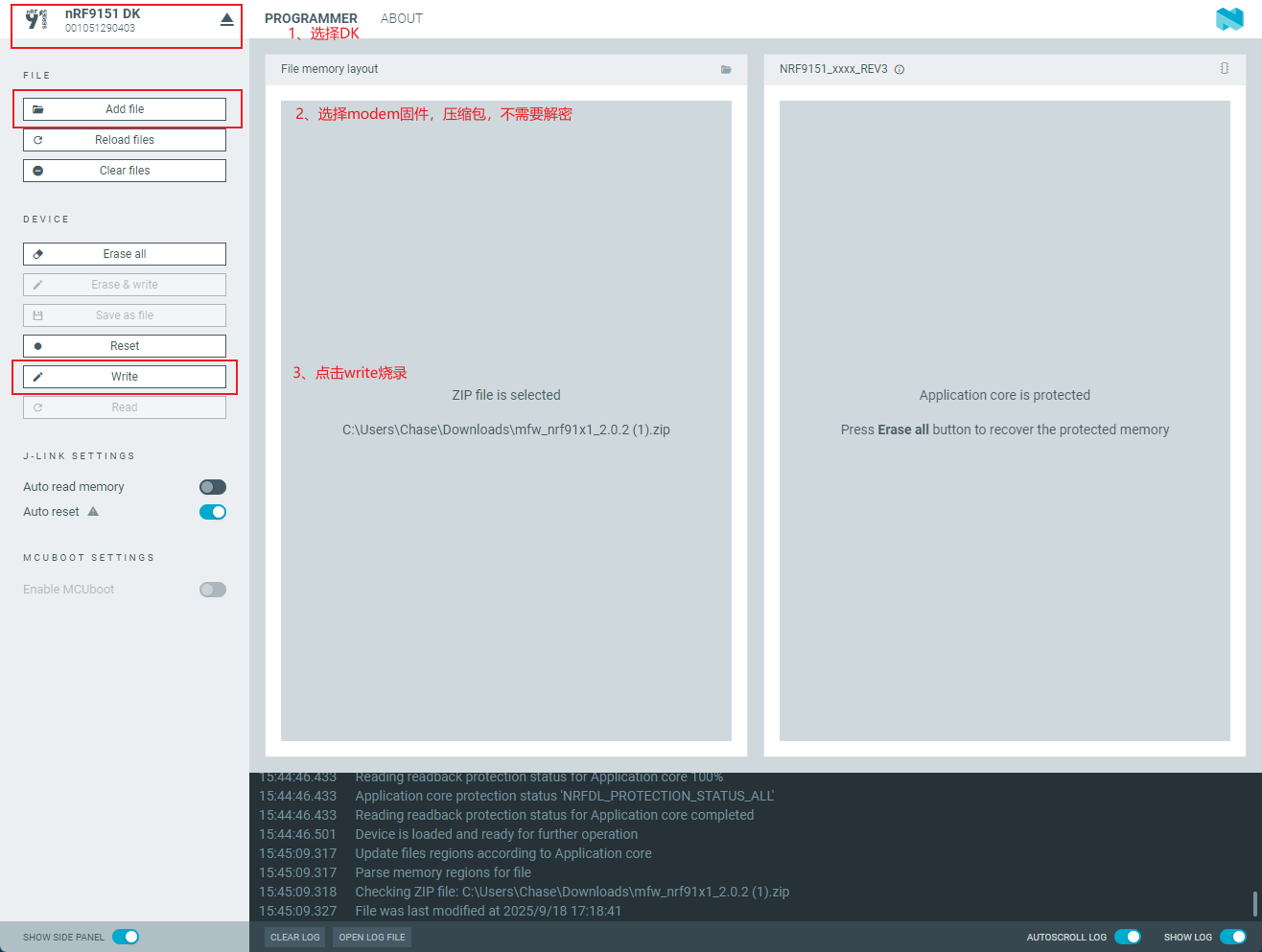Click 'ZIP file is selected' text

(x=506, y=395)
